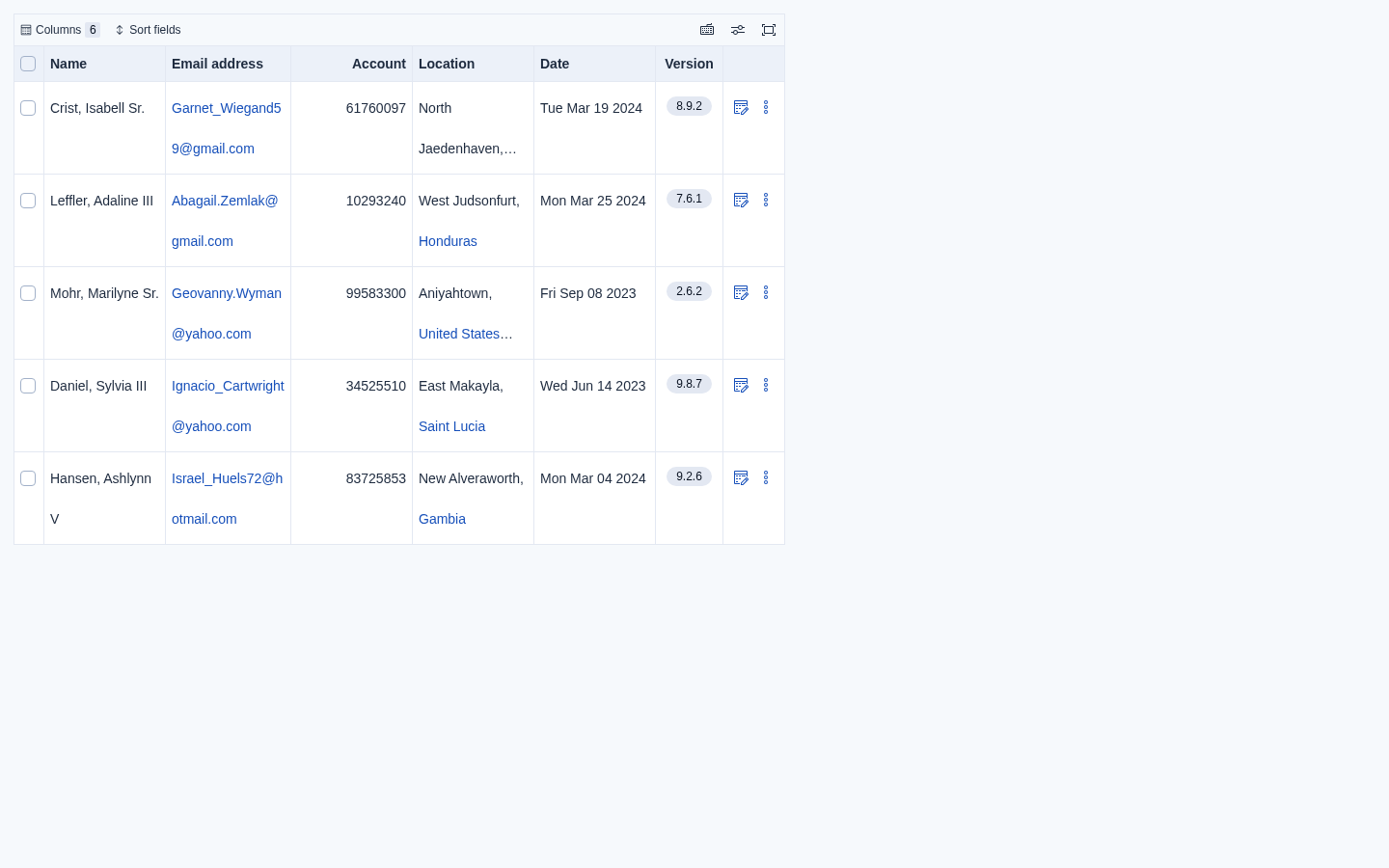1389x868 pixels.
Task: Edit the Crist, Isabell Sr. row
Action: click(x=741, y=107)
